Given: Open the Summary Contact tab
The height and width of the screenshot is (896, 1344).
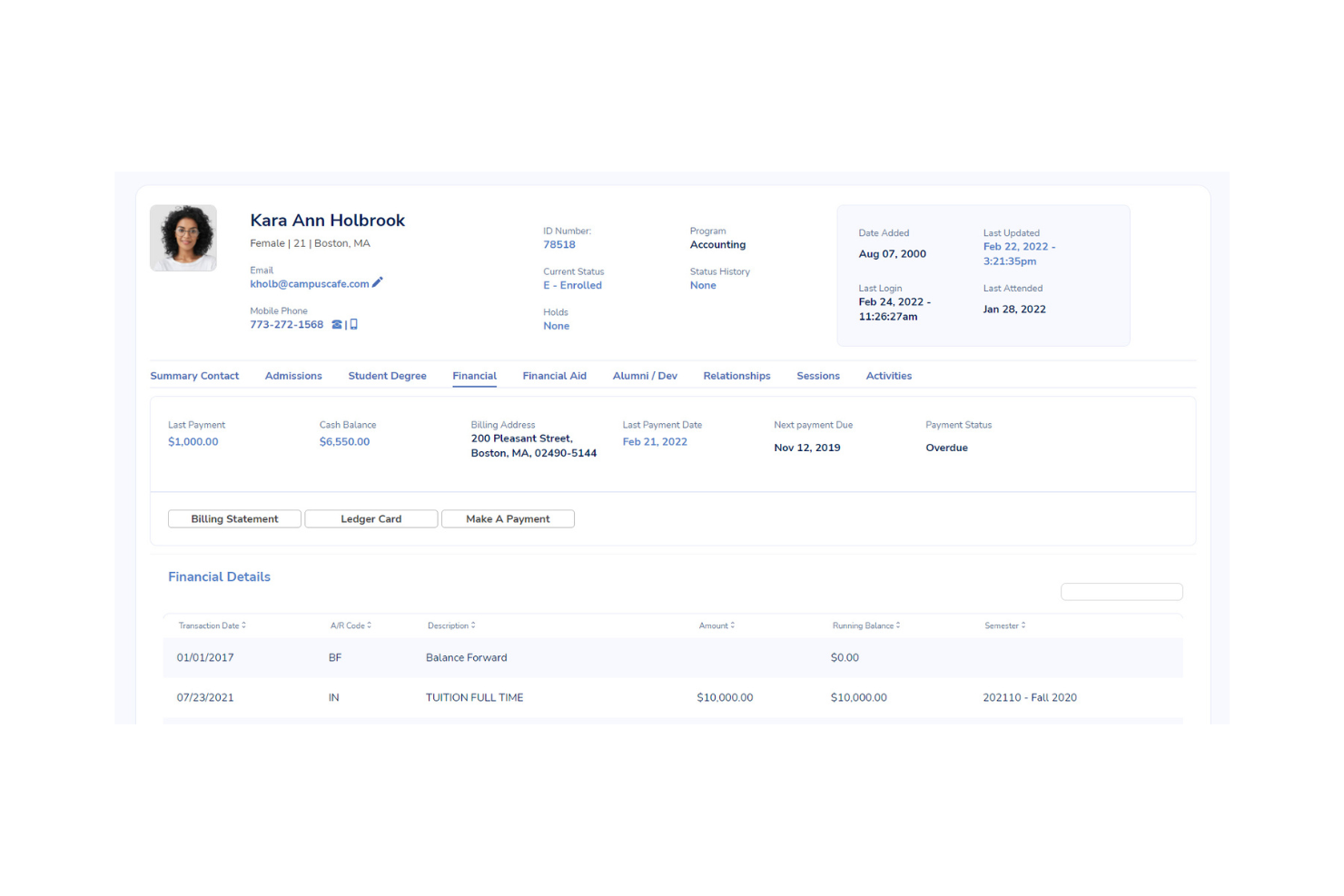Looking at the screenshot, I should tap(194, 376).
